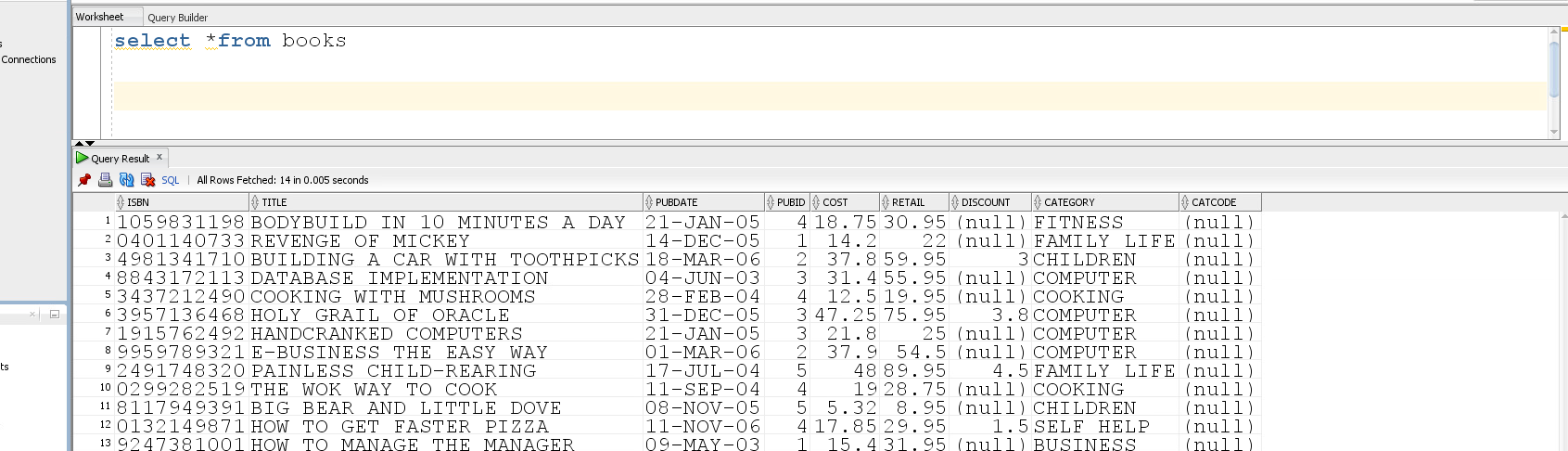Sort by the TITLE column header
Viewport: 1568px width, 451px height.
pos(446,202)
